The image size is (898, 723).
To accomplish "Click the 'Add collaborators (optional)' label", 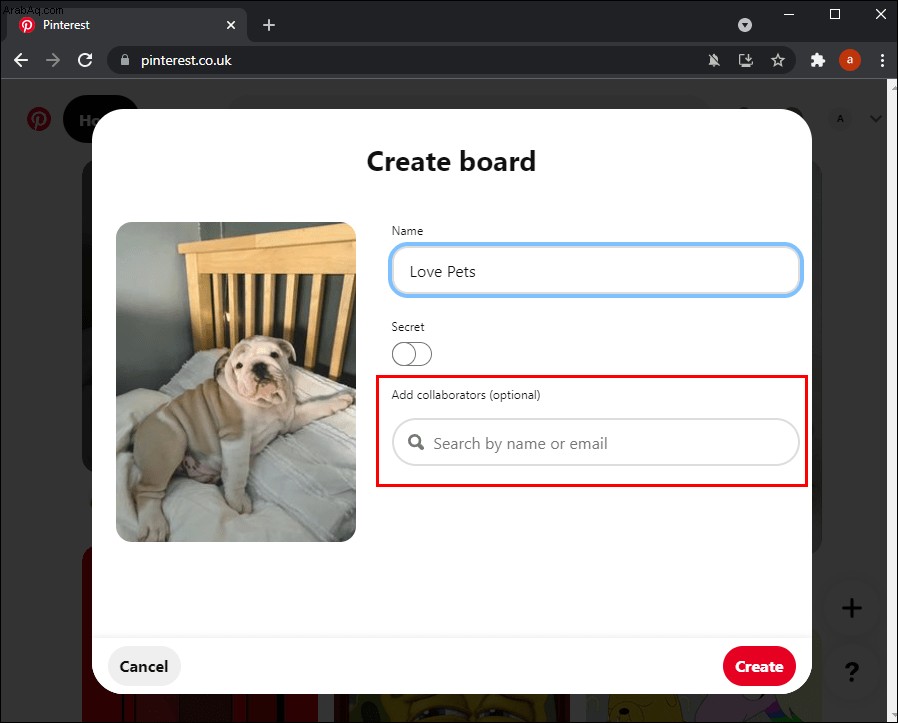I will coord(466,395).
